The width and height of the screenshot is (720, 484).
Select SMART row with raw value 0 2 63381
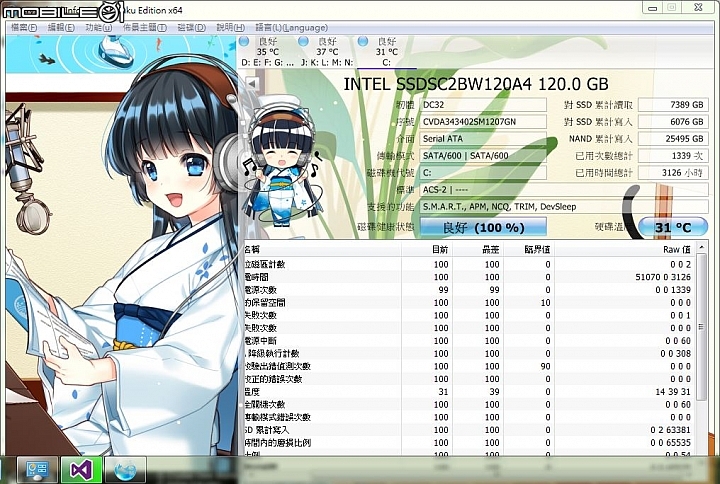point(469,430)
